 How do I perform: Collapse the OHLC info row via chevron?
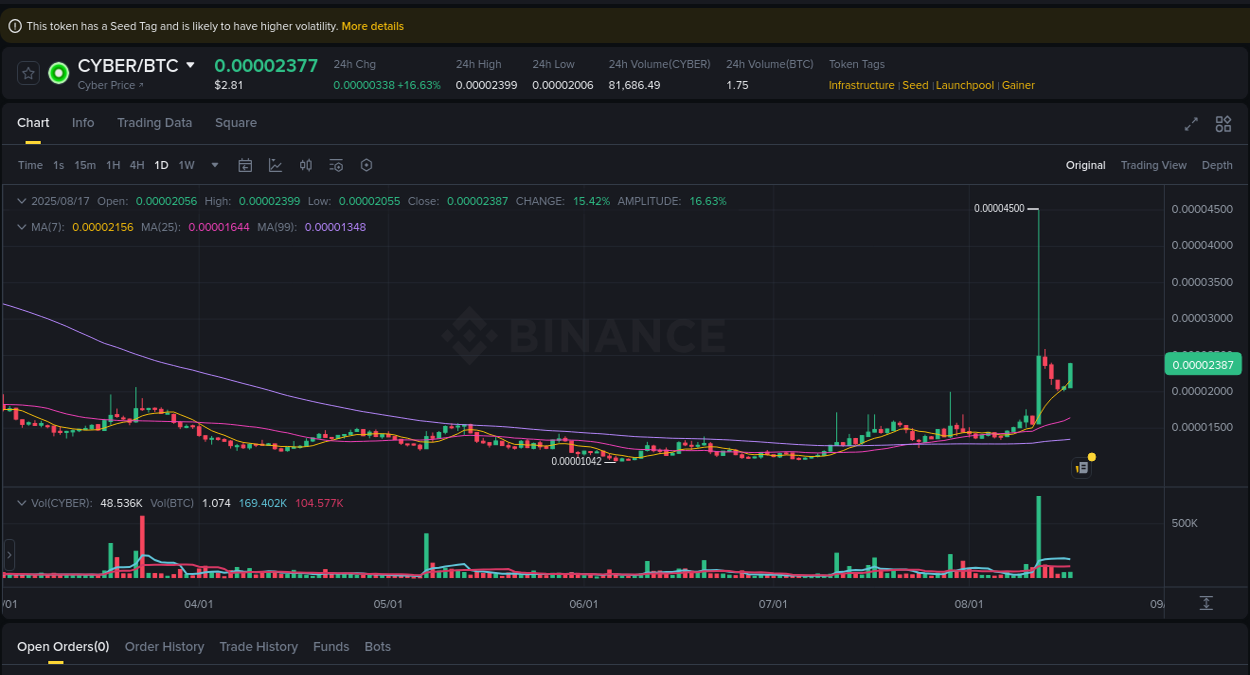click(21, 201)
